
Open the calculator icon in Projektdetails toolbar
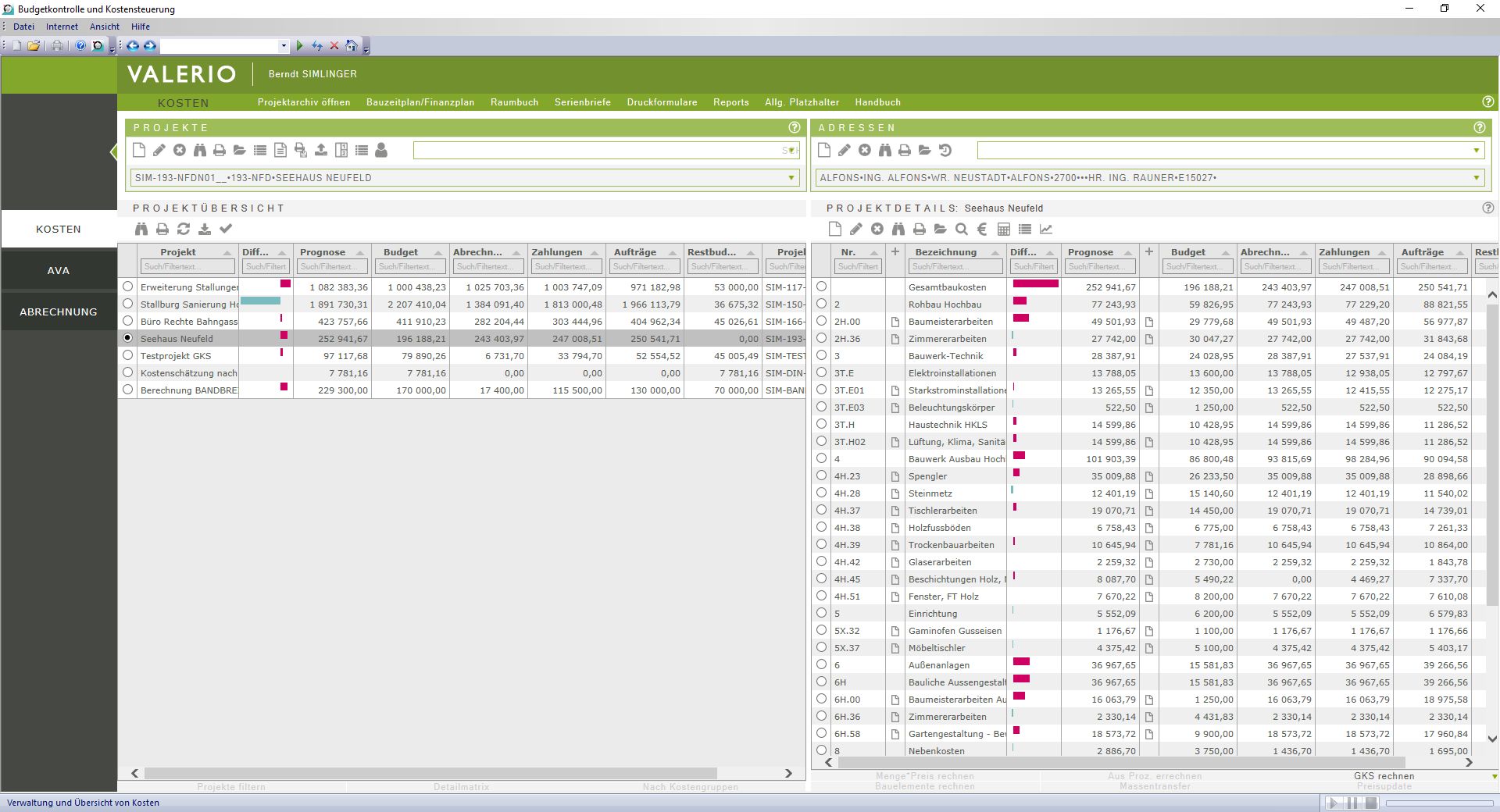click(x=1004, y=229)
